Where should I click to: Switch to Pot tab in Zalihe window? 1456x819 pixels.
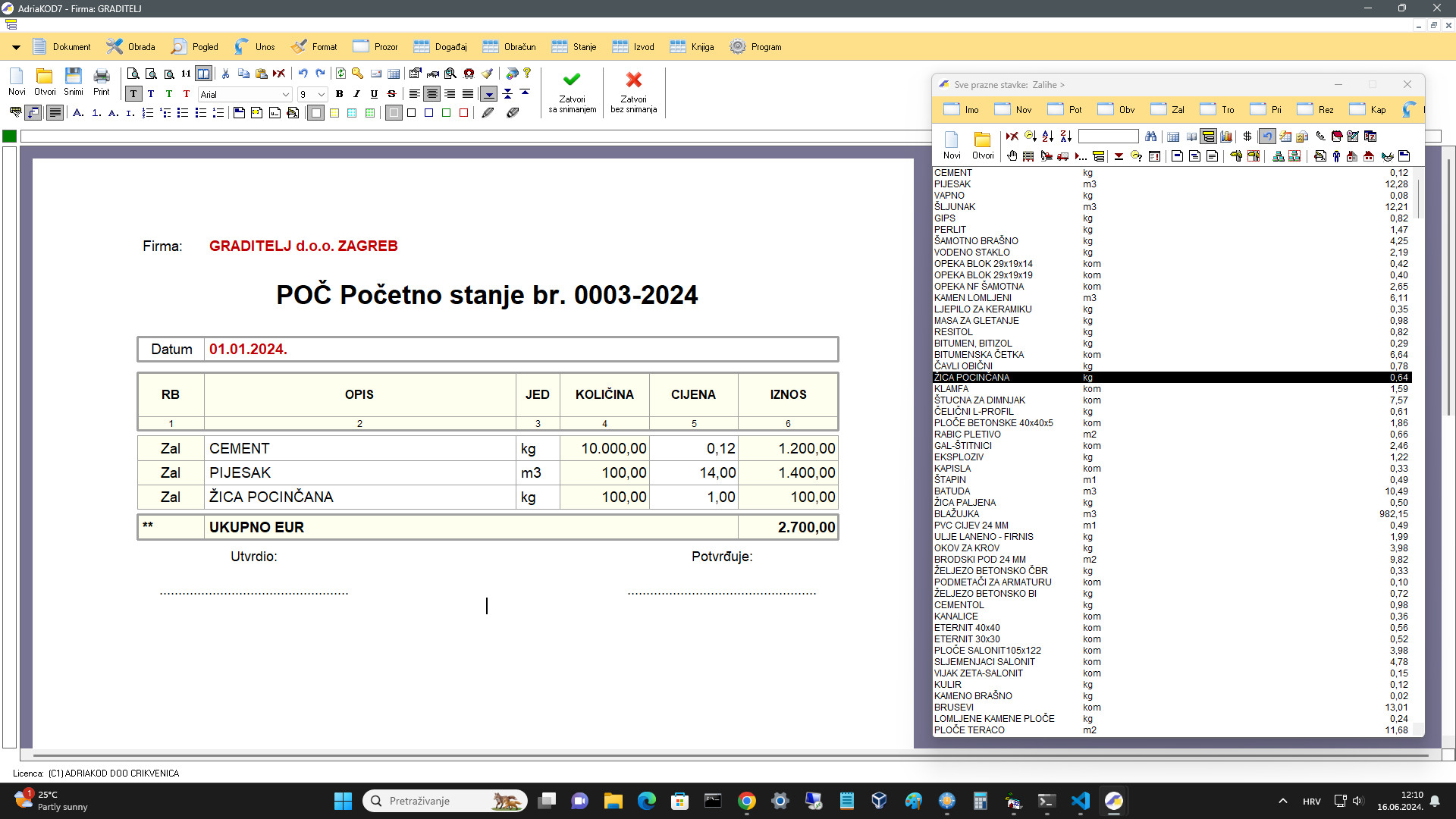click(1065, 109)
